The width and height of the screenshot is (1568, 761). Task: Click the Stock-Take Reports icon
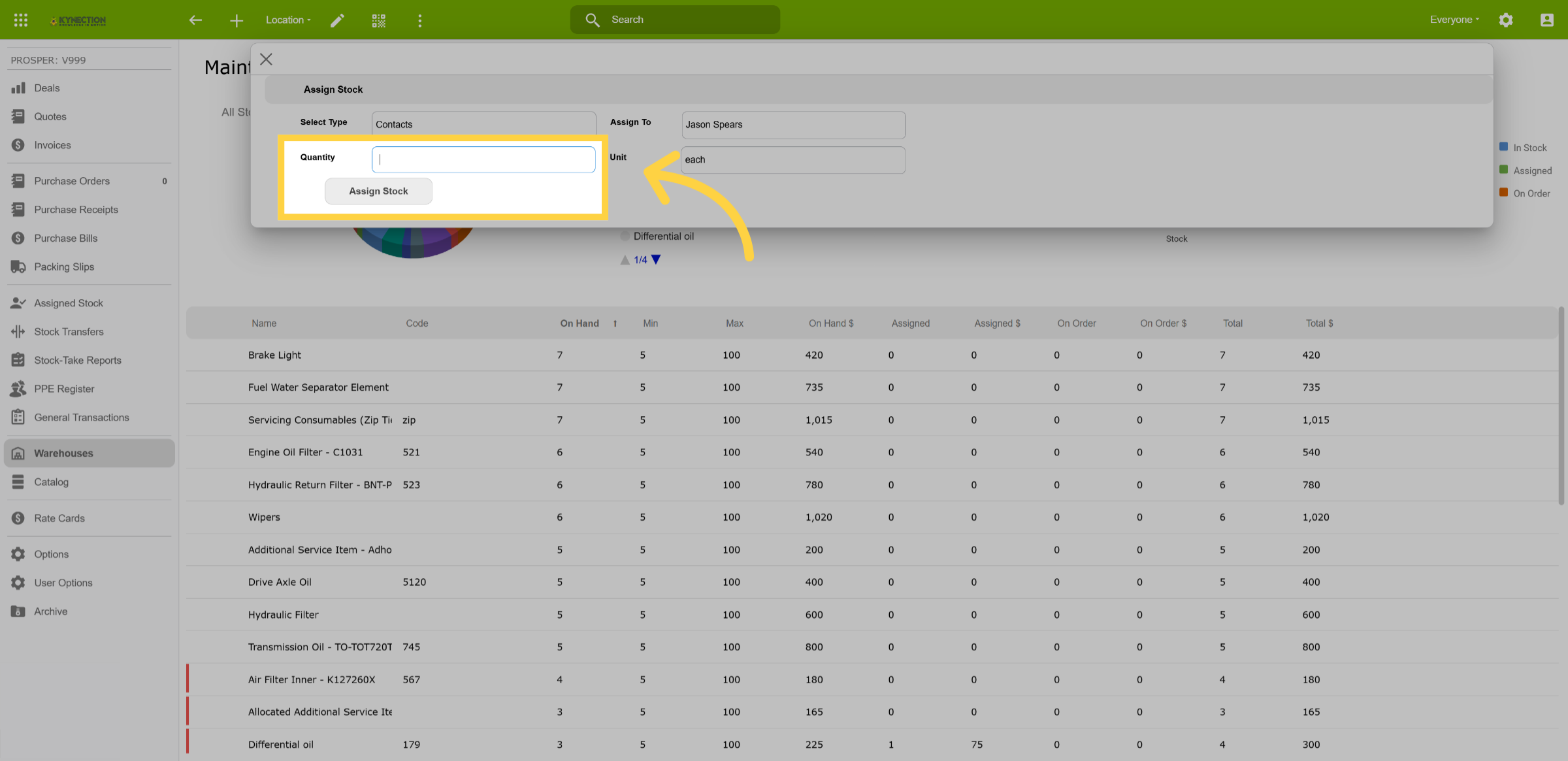point(18,361)
